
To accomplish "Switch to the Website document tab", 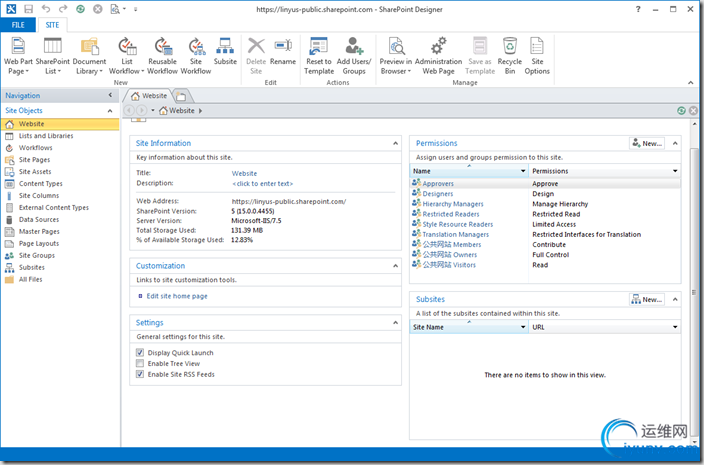I will pyautogui.click(x=149, y=96).
